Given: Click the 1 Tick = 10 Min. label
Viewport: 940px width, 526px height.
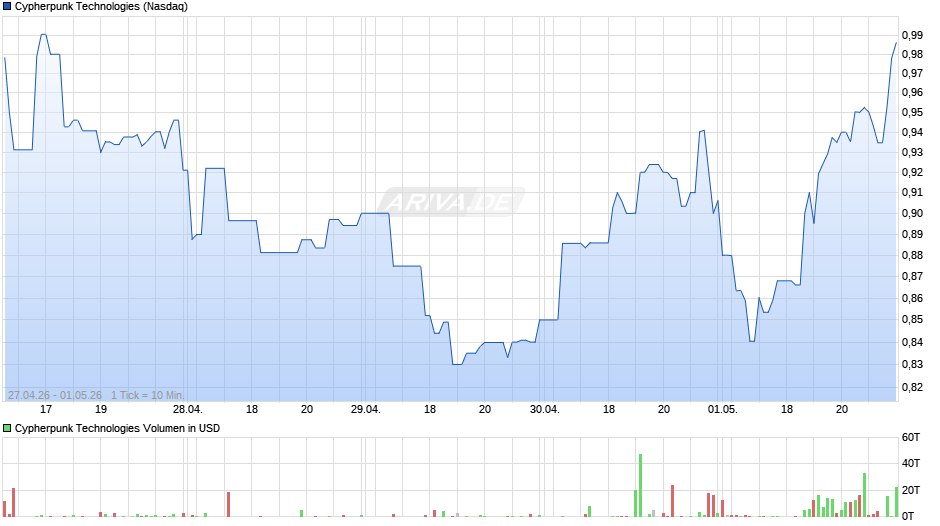Looking at the screenshot, I should pyautogui.click(x=147, y=395).
